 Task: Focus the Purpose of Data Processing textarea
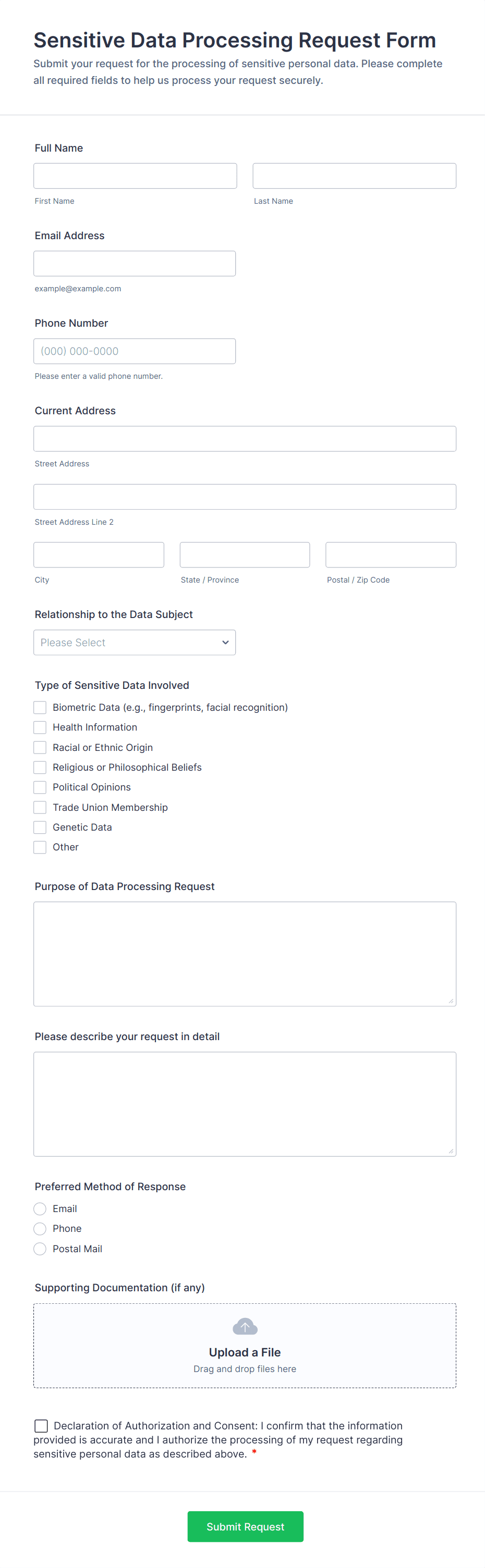(245, 953)
